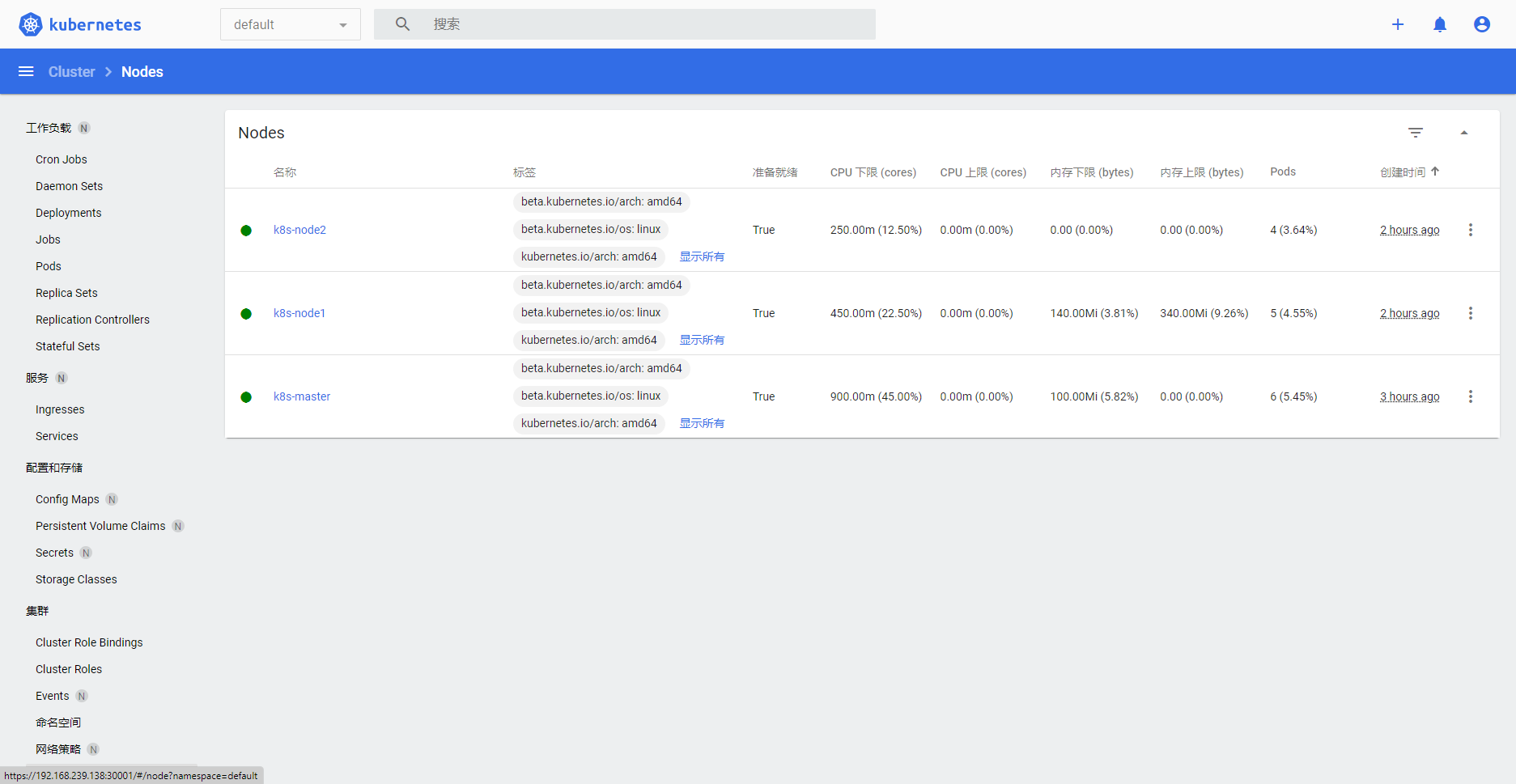Viewport: 1516px width, 784px height.
Task: Open actions menu for k8s-node1
Action: point(1471,313)
